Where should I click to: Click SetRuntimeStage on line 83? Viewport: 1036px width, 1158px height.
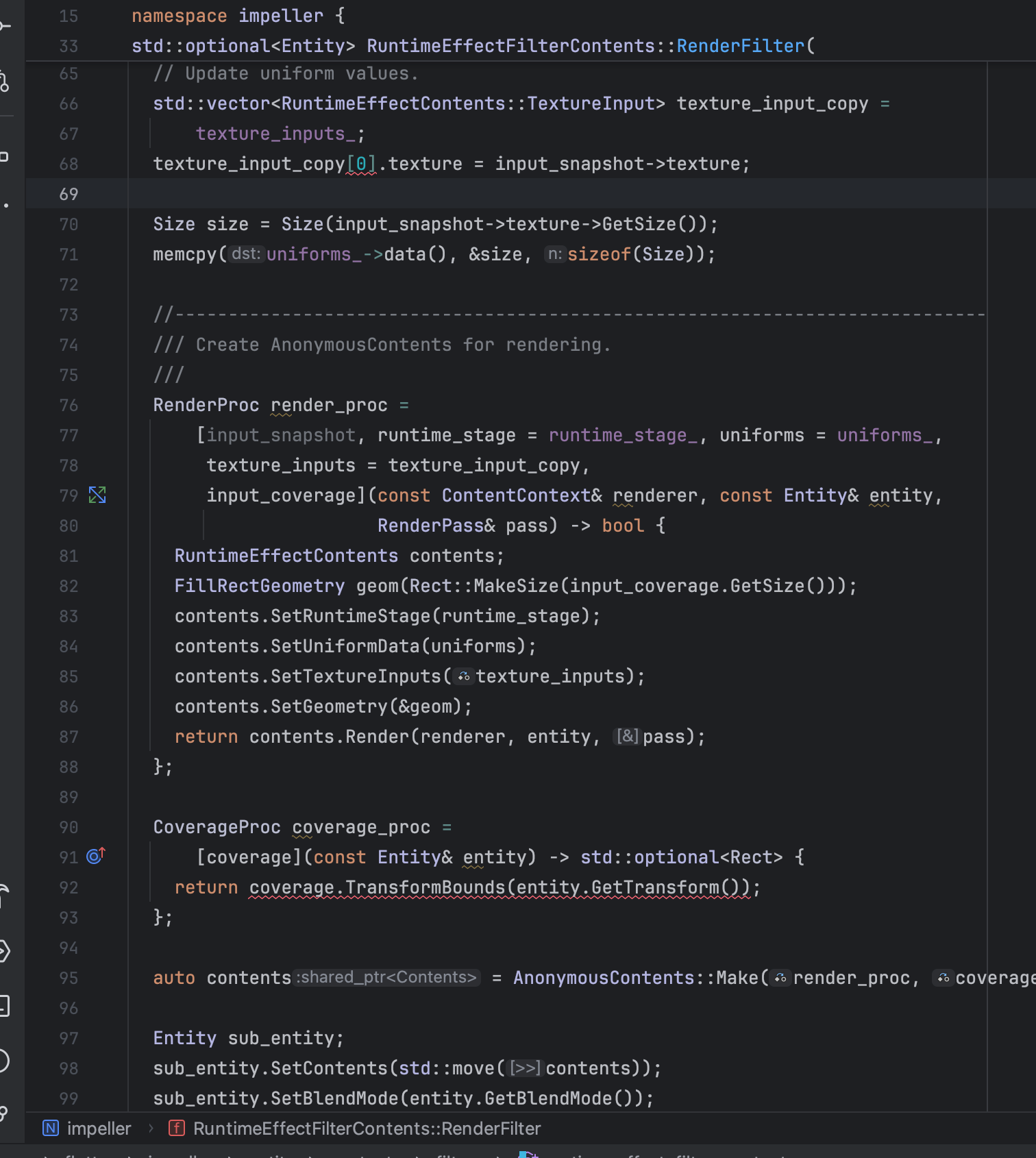[x=350, y=616]
